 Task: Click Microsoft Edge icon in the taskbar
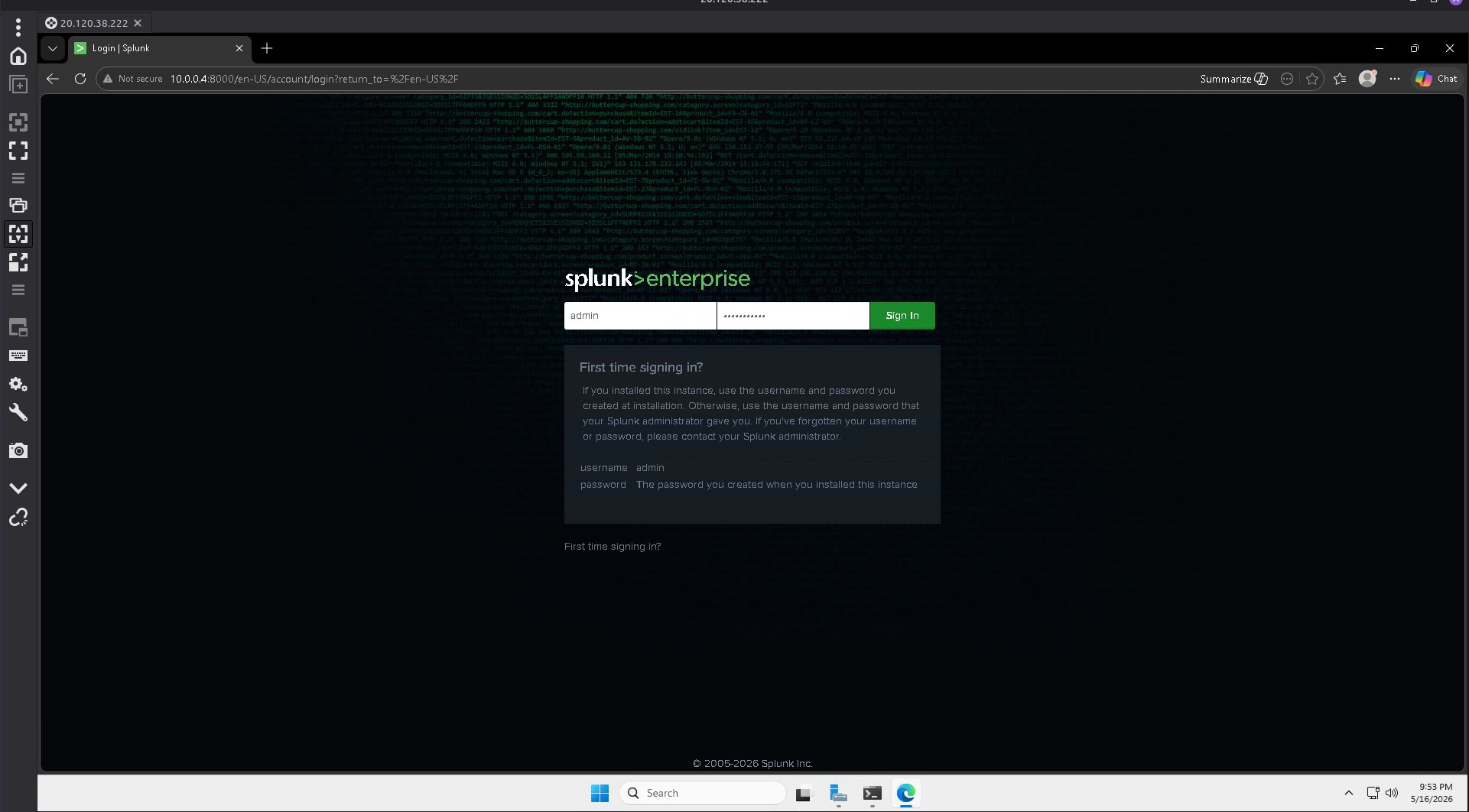tap(906, 794)
